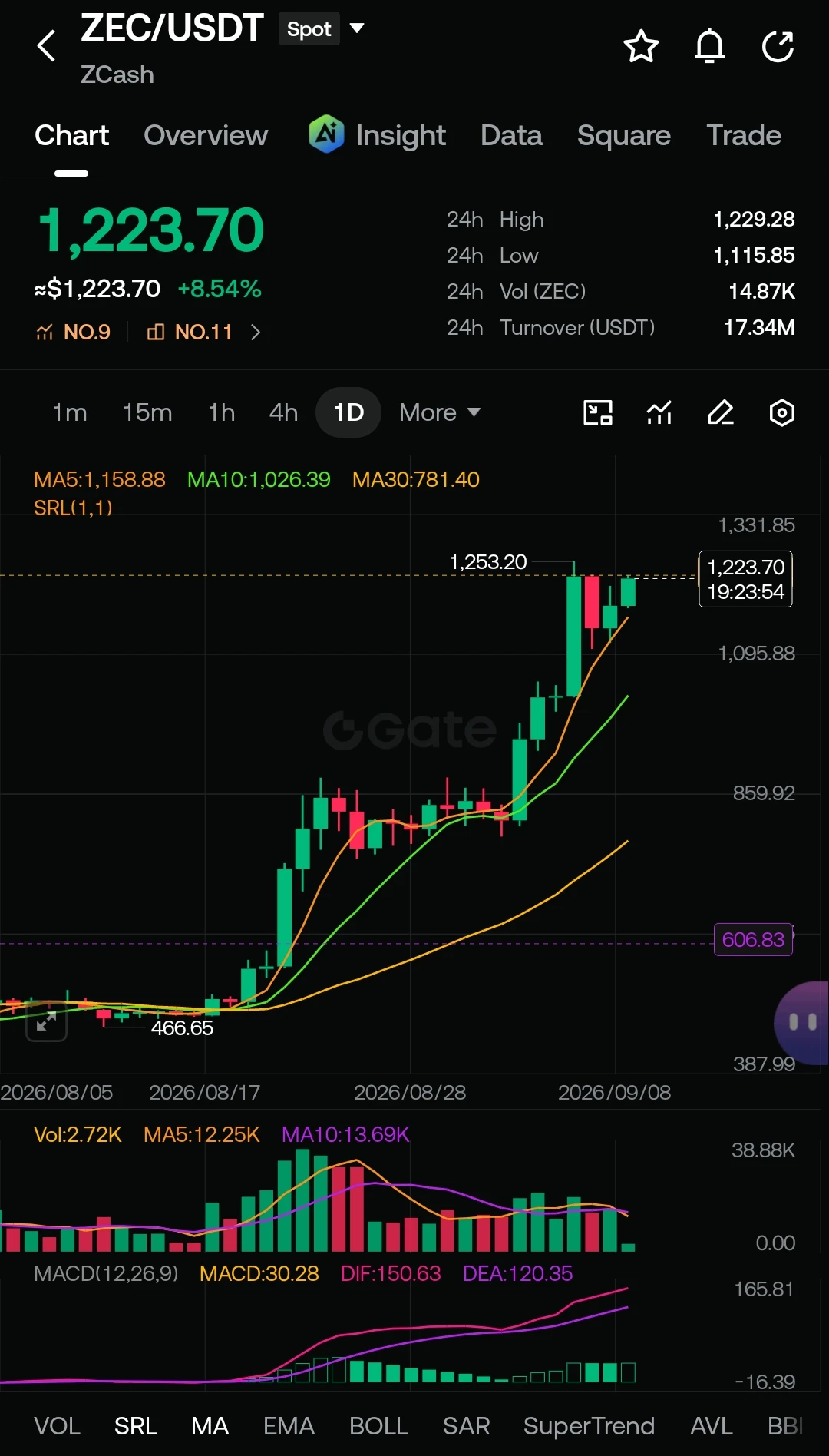Tap the DEA:120.35 label
Screen dimensions: 829x1456
517,1273
